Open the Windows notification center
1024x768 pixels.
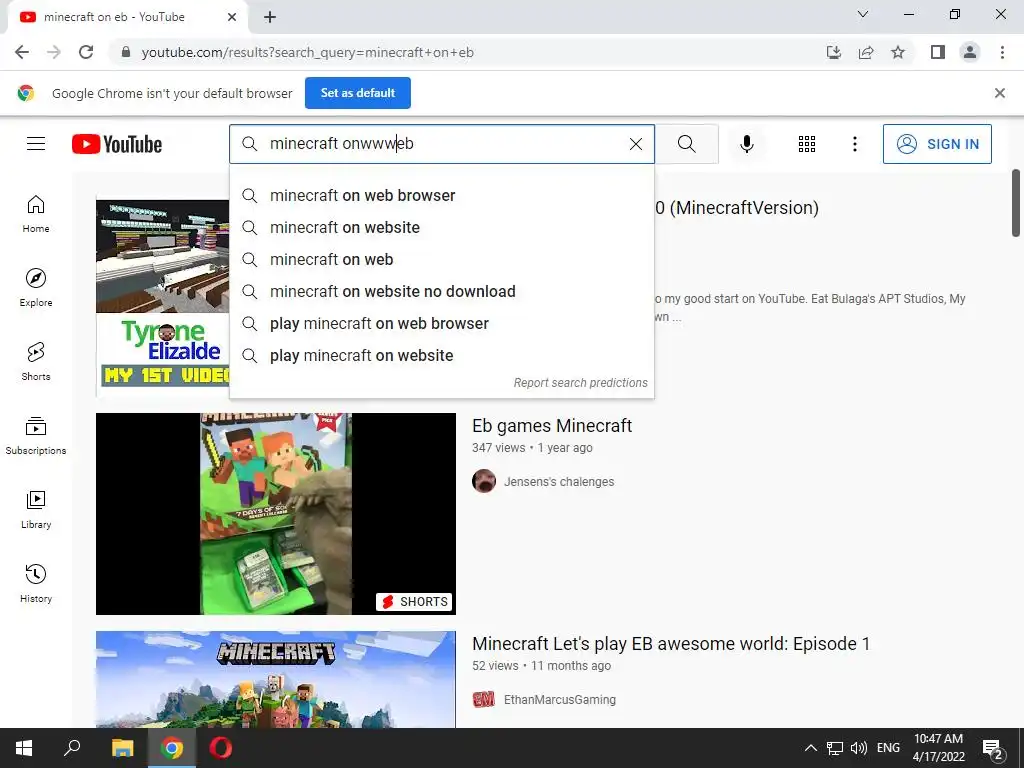993,748
